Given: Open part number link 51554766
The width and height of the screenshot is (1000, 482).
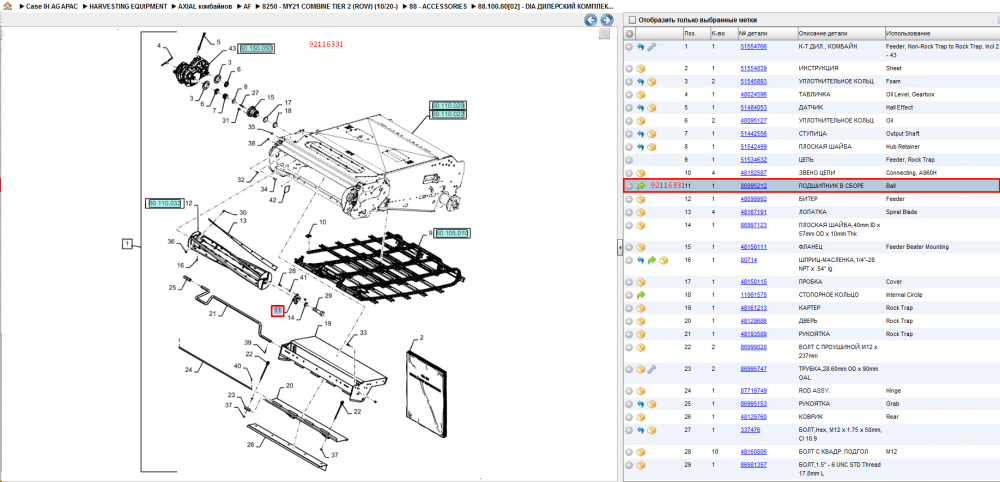Looking at the screenshot, I should click(x=753, y=47).
